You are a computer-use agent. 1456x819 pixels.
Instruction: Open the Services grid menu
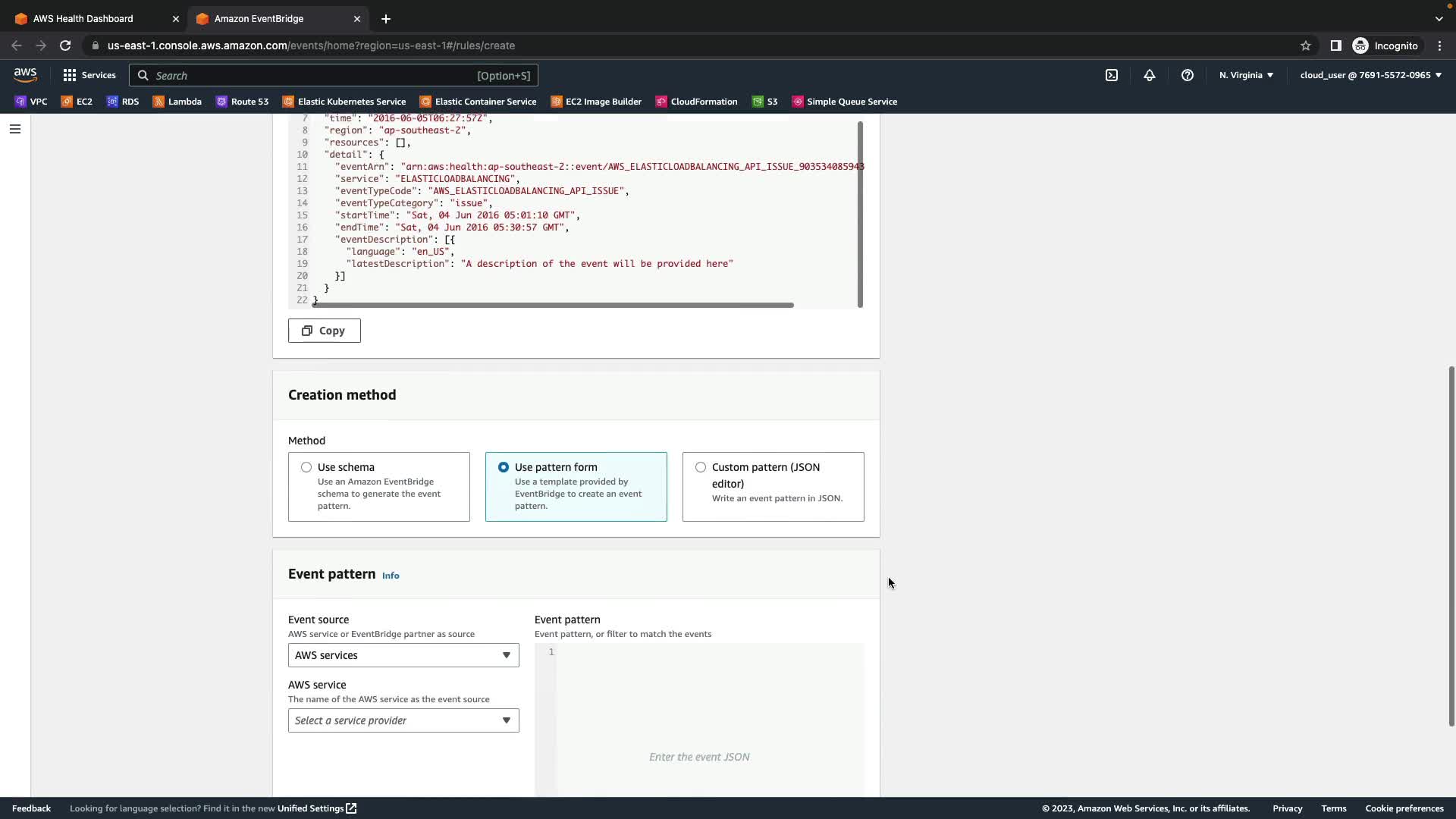click(x=89, y=75)
